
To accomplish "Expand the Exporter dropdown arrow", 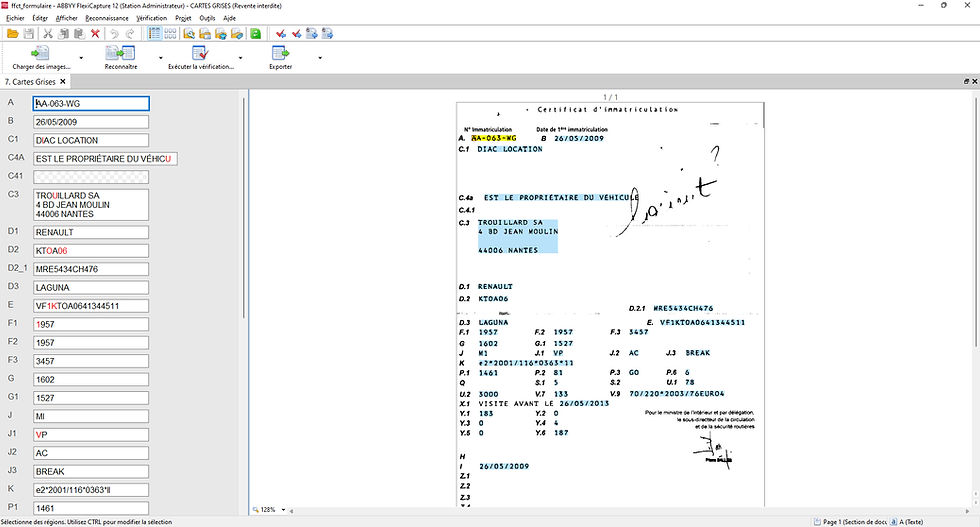I will point(320,58).
